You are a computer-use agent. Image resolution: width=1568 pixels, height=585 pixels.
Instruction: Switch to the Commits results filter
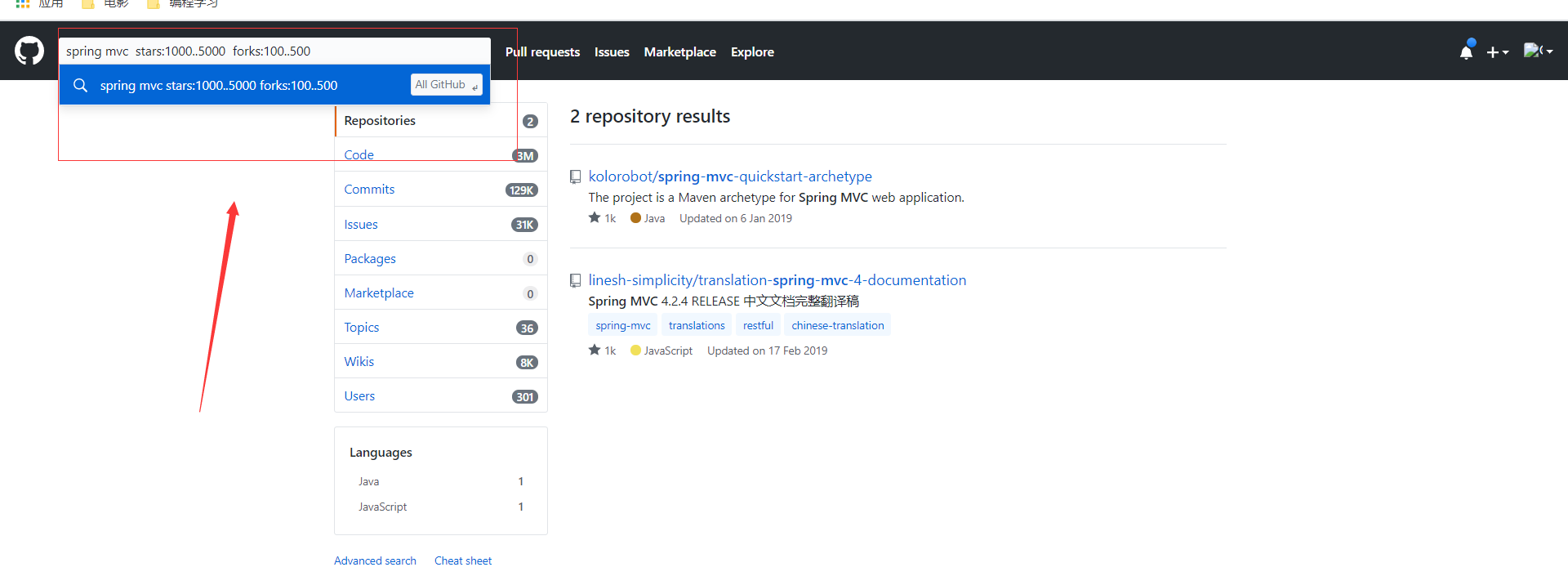(x=369, y=190)
